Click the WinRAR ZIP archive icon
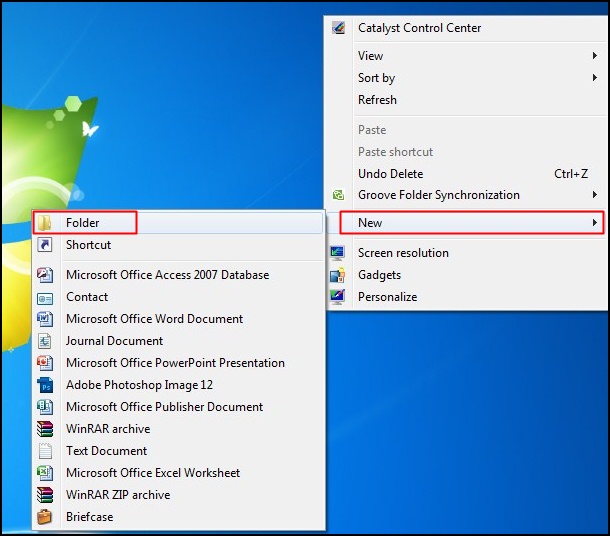Viewport: 610px width, 536px height. point(45,495)
